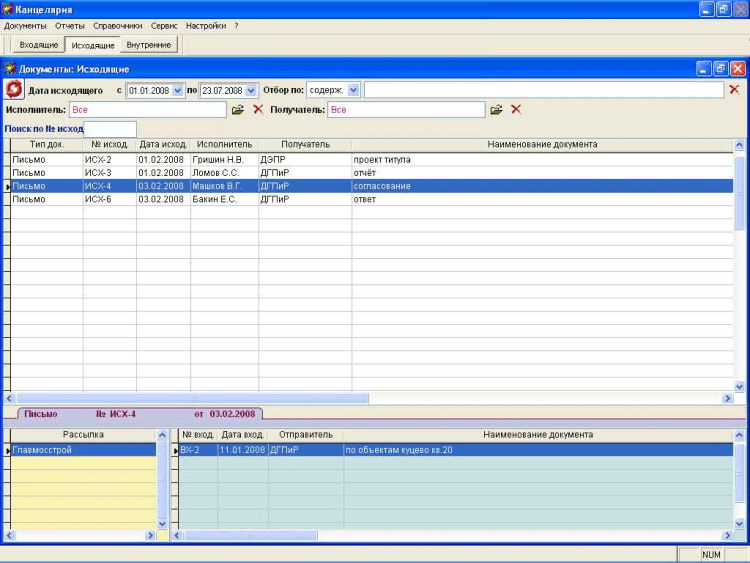Expand the start date 01.01.2008 dropdown
The height and width of the screenshot is (563, 750).
pos(179,90)
